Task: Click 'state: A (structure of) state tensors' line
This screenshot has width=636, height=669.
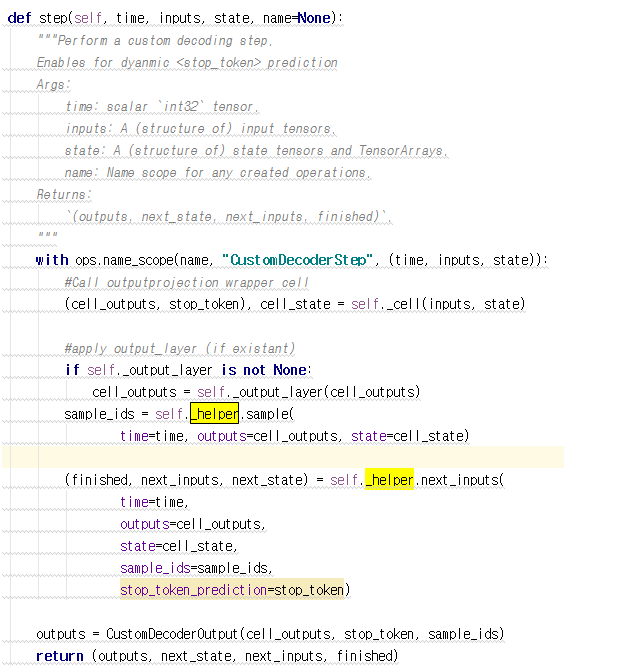Action: click(256, 151)
